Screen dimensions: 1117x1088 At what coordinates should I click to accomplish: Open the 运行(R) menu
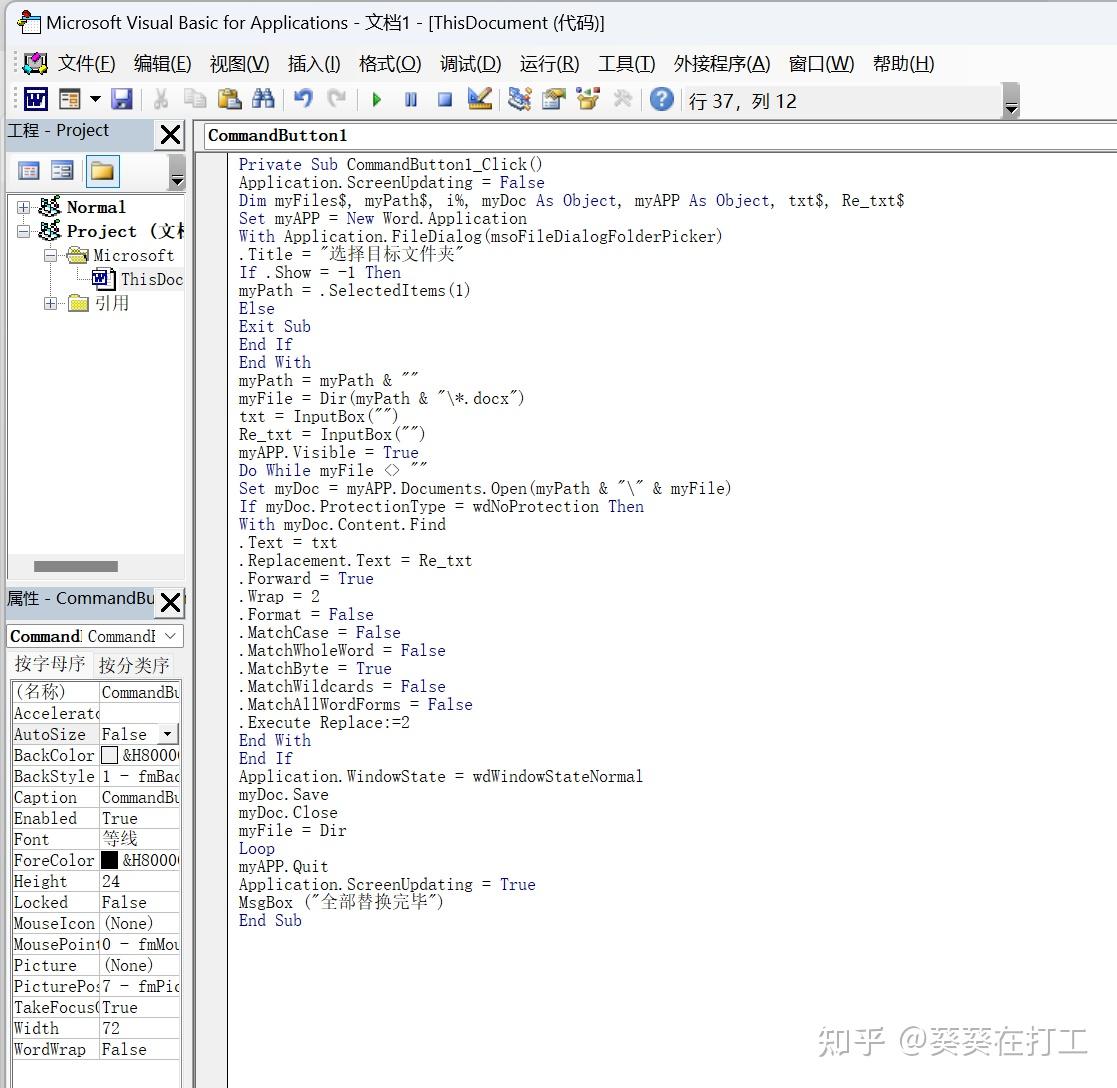(547, 63)
